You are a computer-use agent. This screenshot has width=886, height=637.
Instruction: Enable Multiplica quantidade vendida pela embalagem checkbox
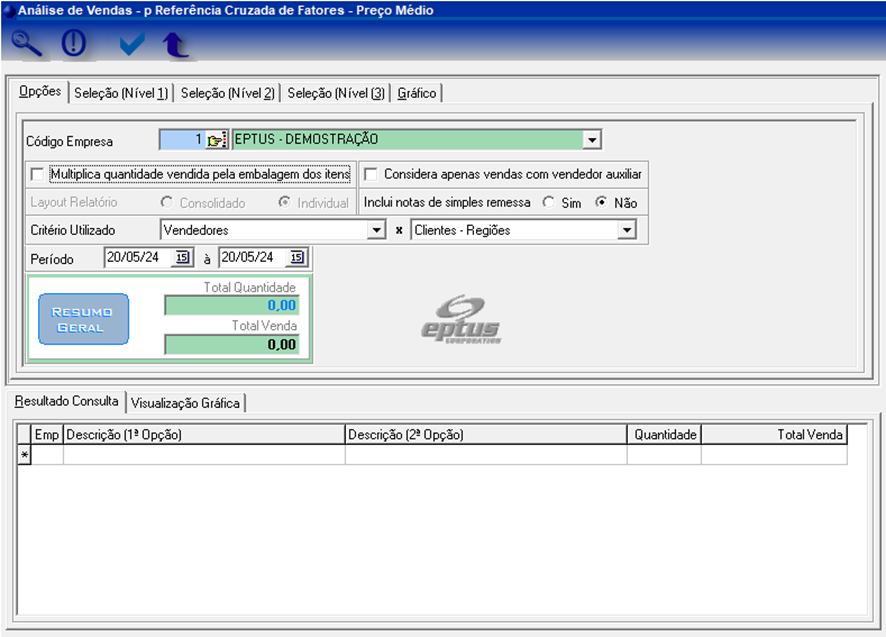[x=37, y=175]
